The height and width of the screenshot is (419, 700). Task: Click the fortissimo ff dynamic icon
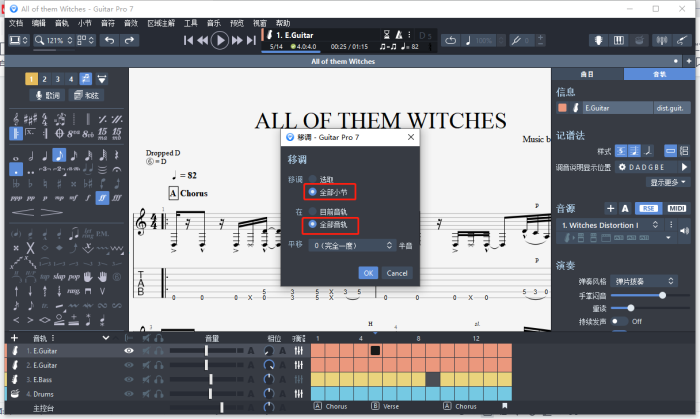[103, 198]
